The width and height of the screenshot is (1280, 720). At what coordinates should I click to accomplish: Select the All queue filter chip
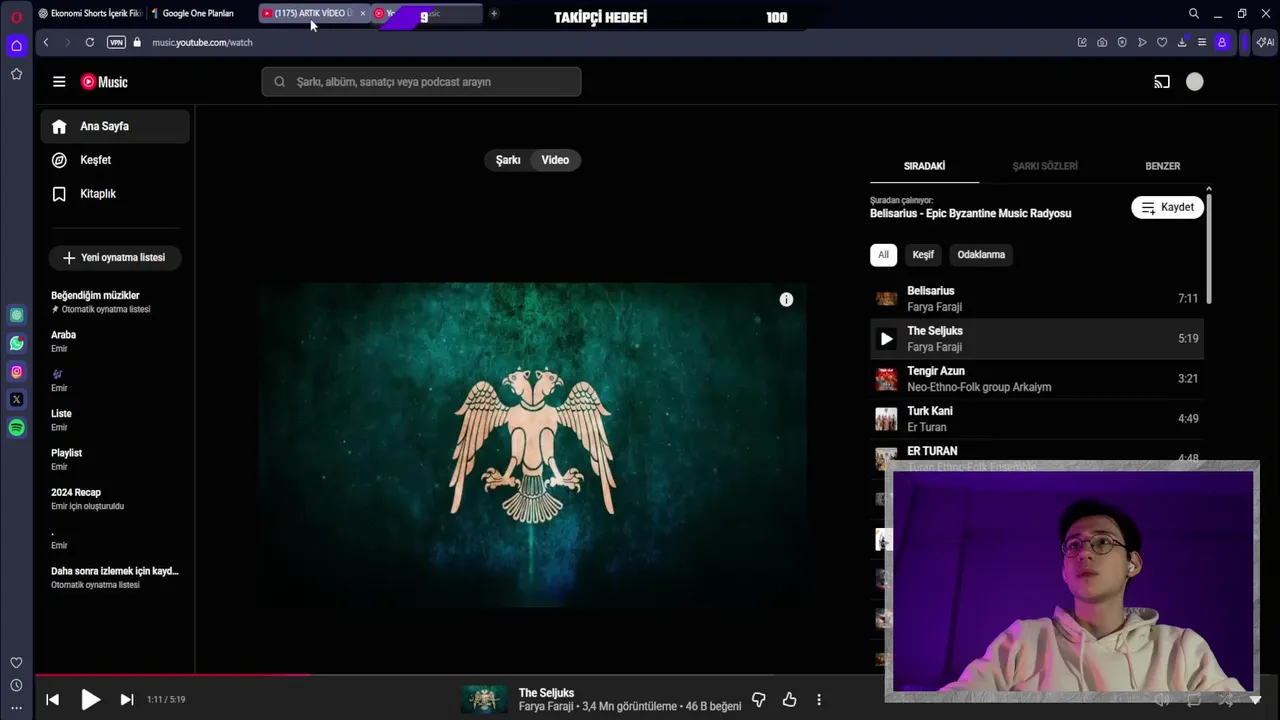883,255
